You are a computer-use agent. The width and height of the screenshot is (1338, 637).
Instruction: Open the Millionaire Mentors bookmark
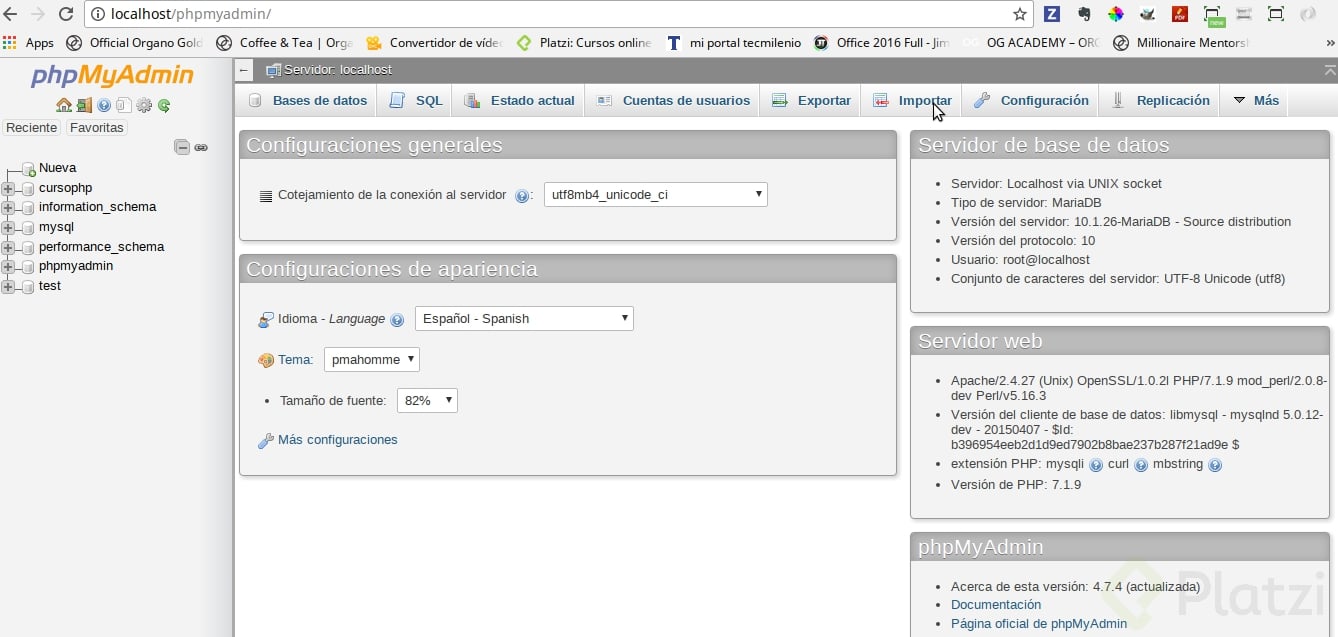pos(1181,43)
